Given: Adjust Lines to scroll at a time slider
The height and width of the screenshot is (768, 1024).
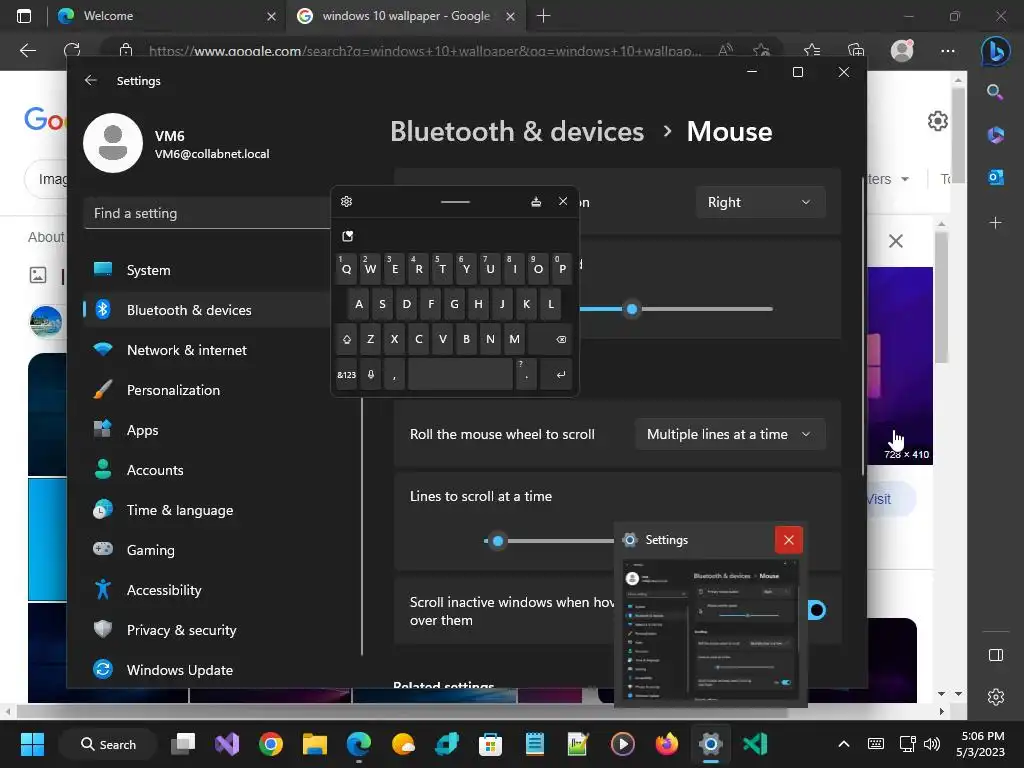Looking at the screenshot, I should click(x=498, y=541).
